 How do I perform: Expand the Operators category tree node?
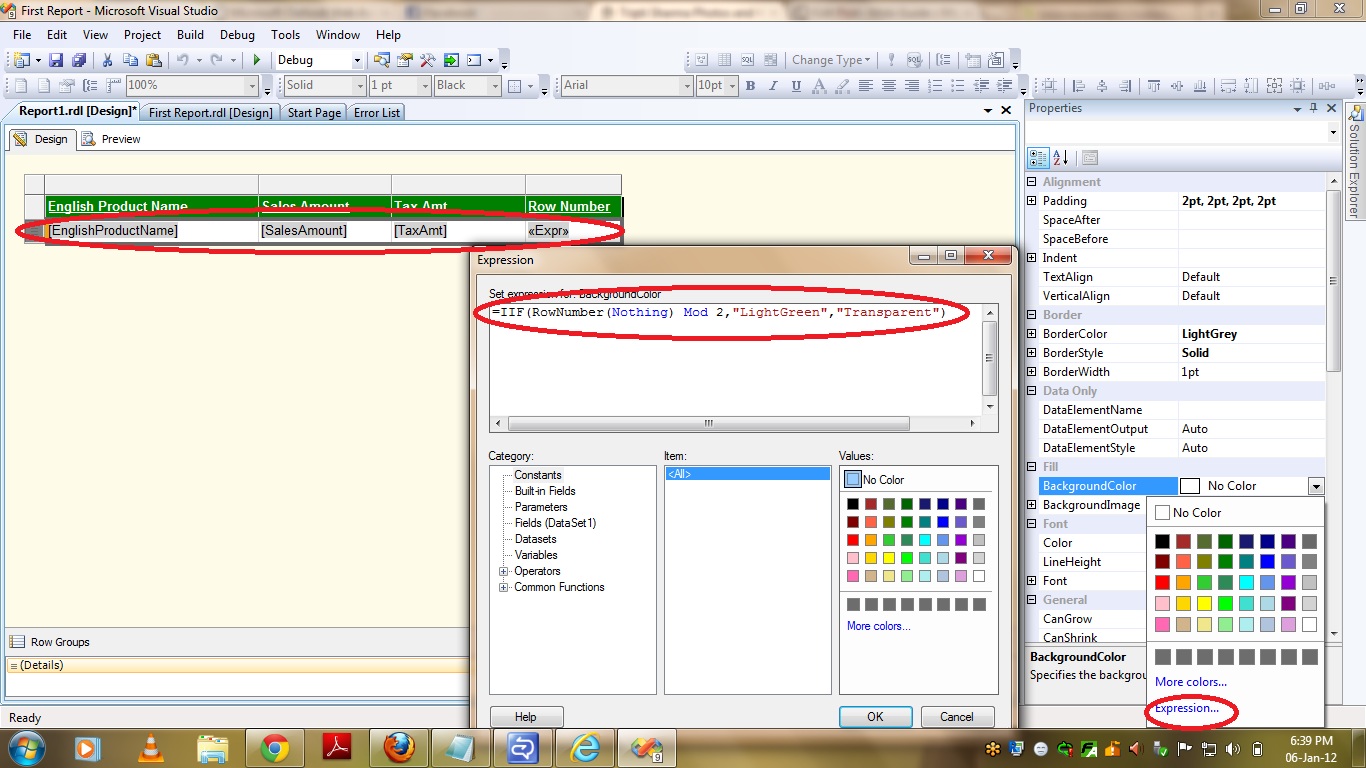pyautogui.click(x=504, y=571)
